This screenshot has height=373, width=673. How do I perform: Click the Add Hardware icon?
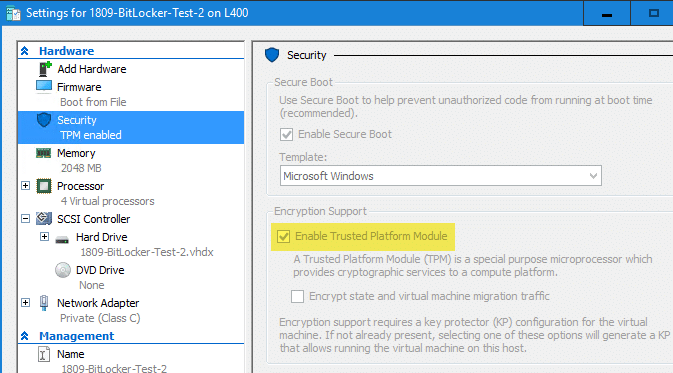pos(45,69)
